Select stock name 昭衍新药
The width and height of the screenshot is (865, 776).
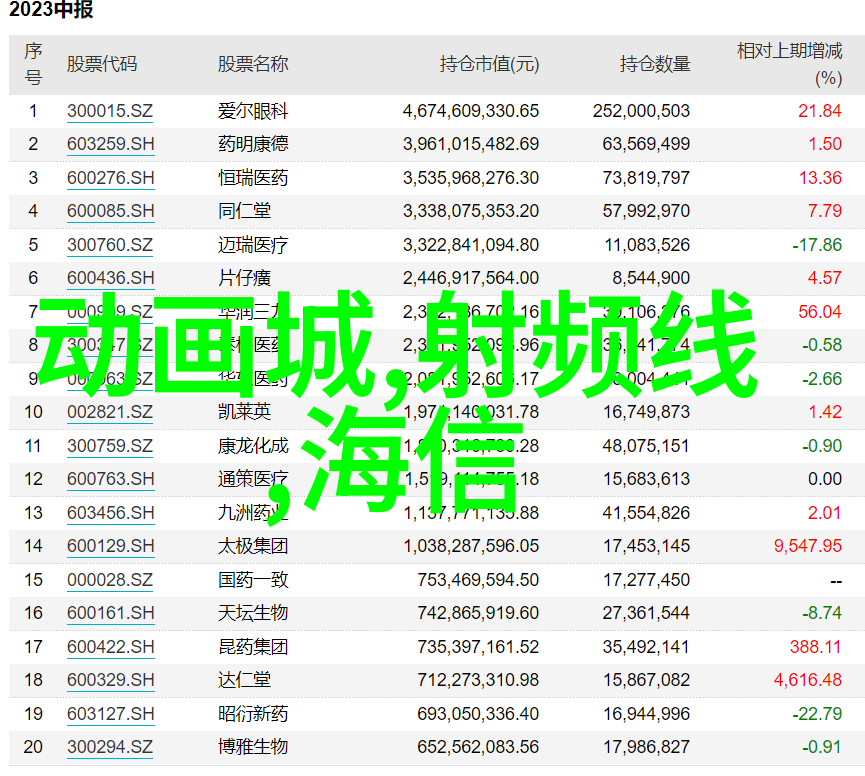click(253, 714)
